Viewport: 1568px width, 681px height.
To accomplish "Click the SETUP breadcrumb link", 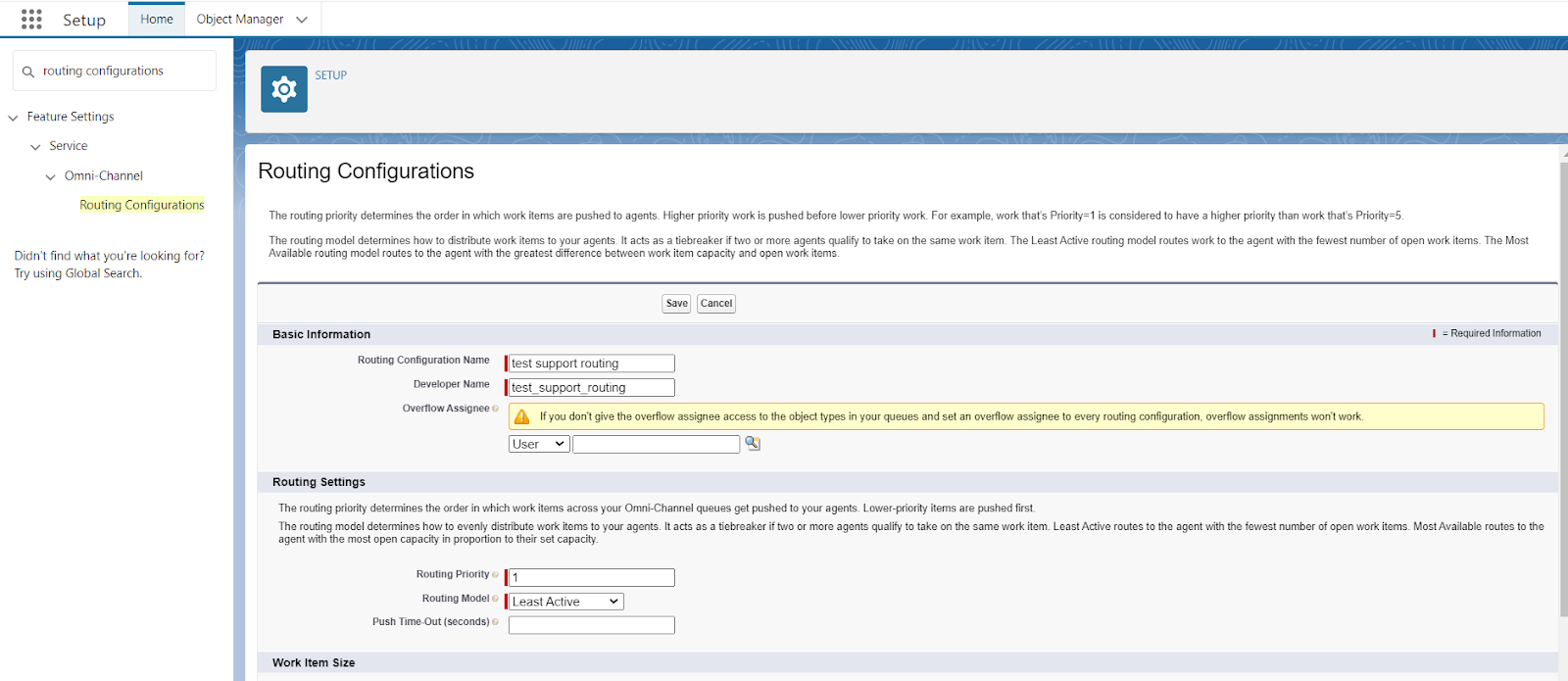I will [x=330, y=75].
